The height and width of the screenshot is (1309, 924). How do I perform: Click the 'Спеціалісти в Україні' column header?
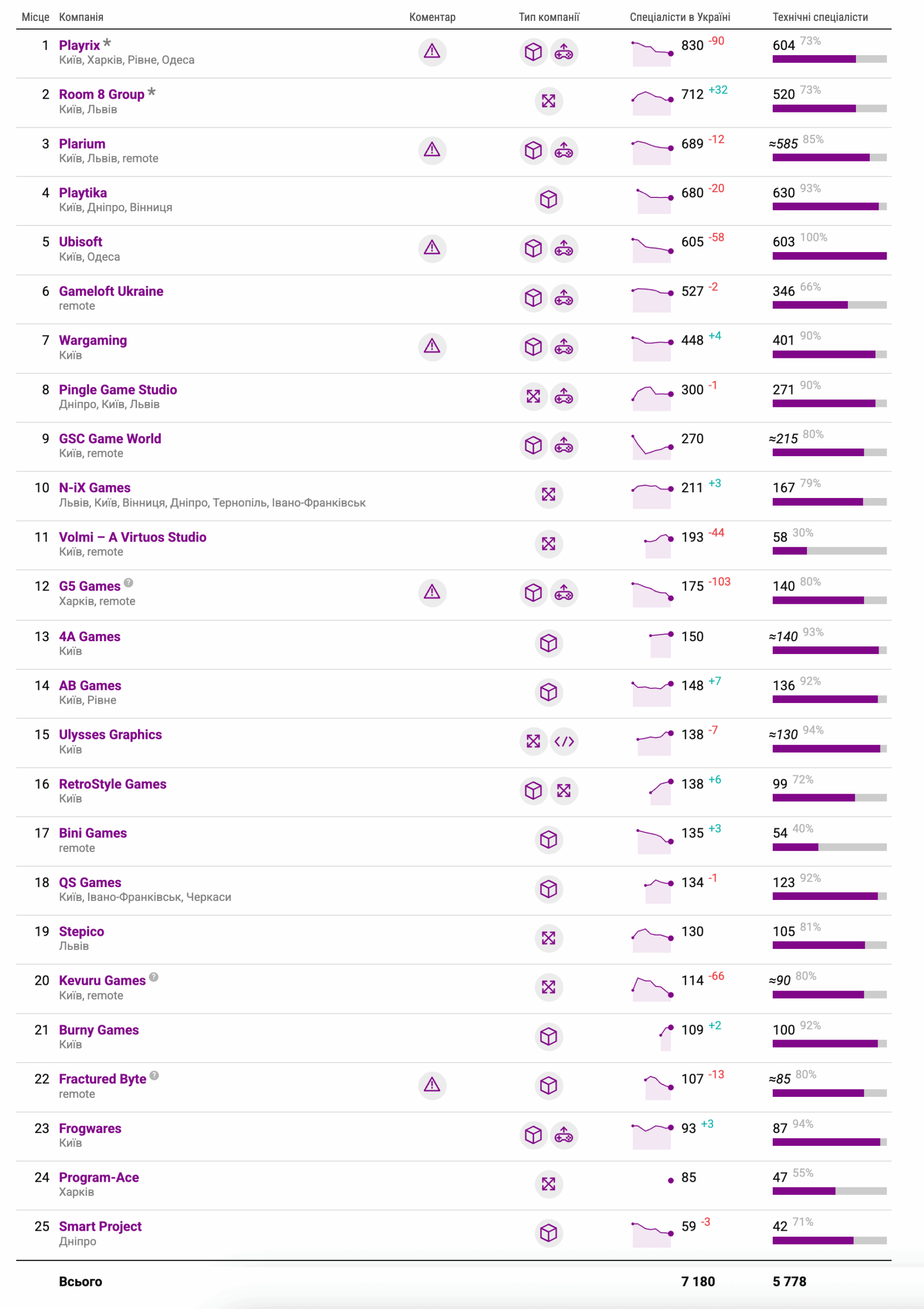point(680,17)
